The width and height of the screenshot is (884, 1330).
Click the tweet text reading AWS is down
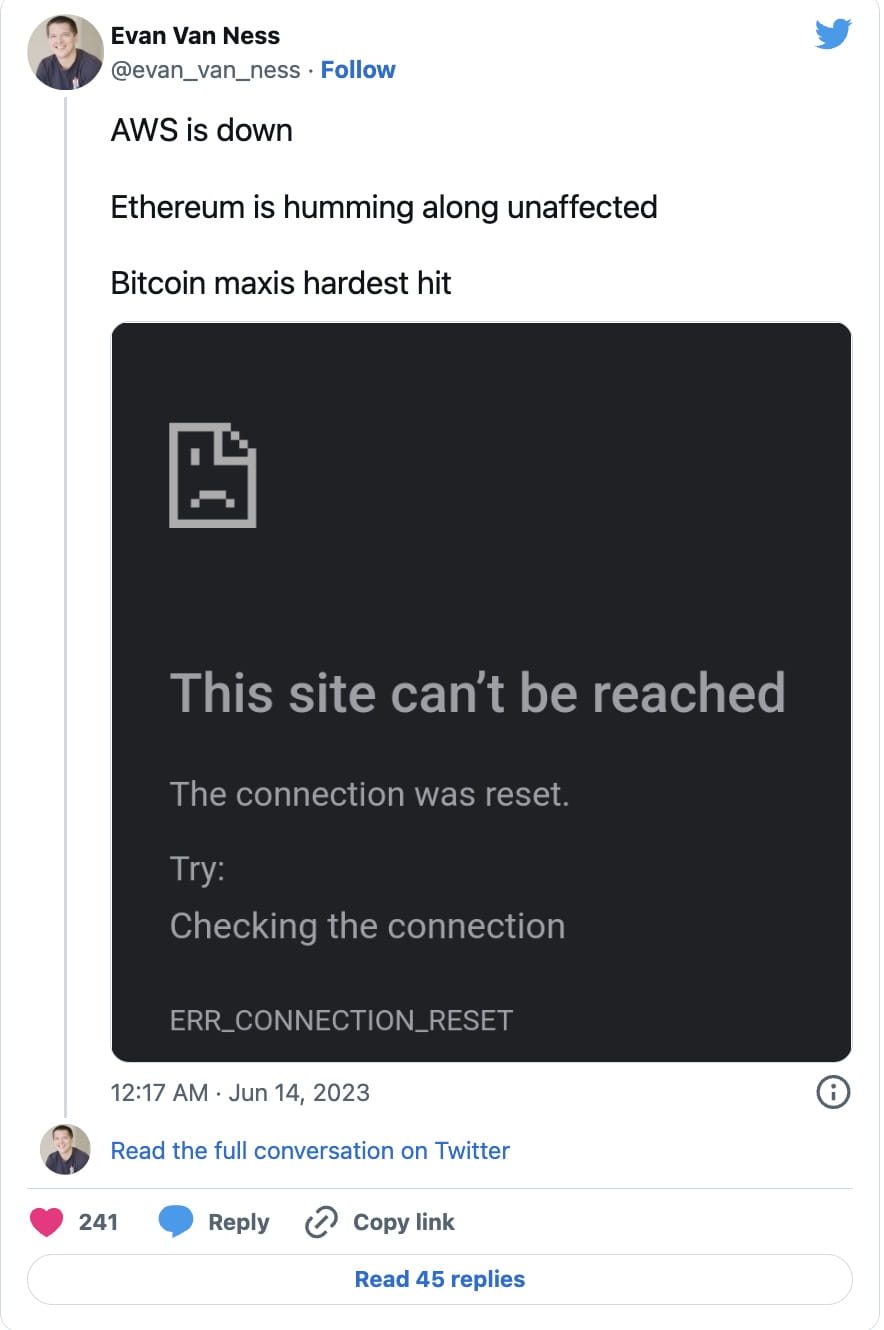(x=201, y=130)
